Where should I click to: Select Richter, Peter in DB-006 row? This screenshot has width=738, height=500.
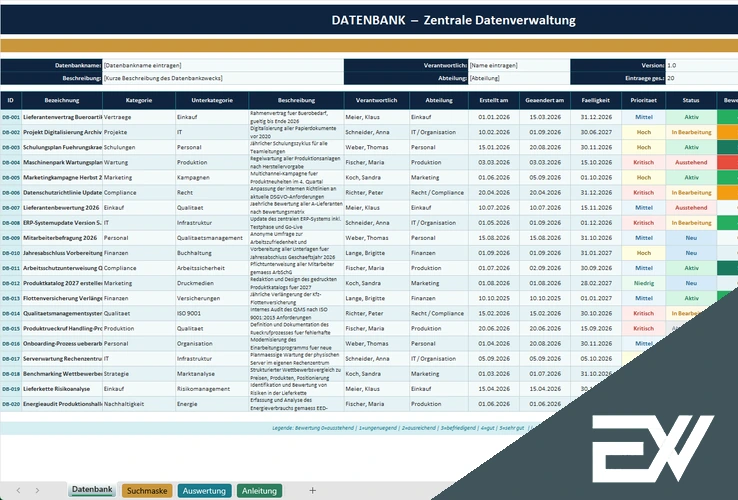(x=377, y=193)
